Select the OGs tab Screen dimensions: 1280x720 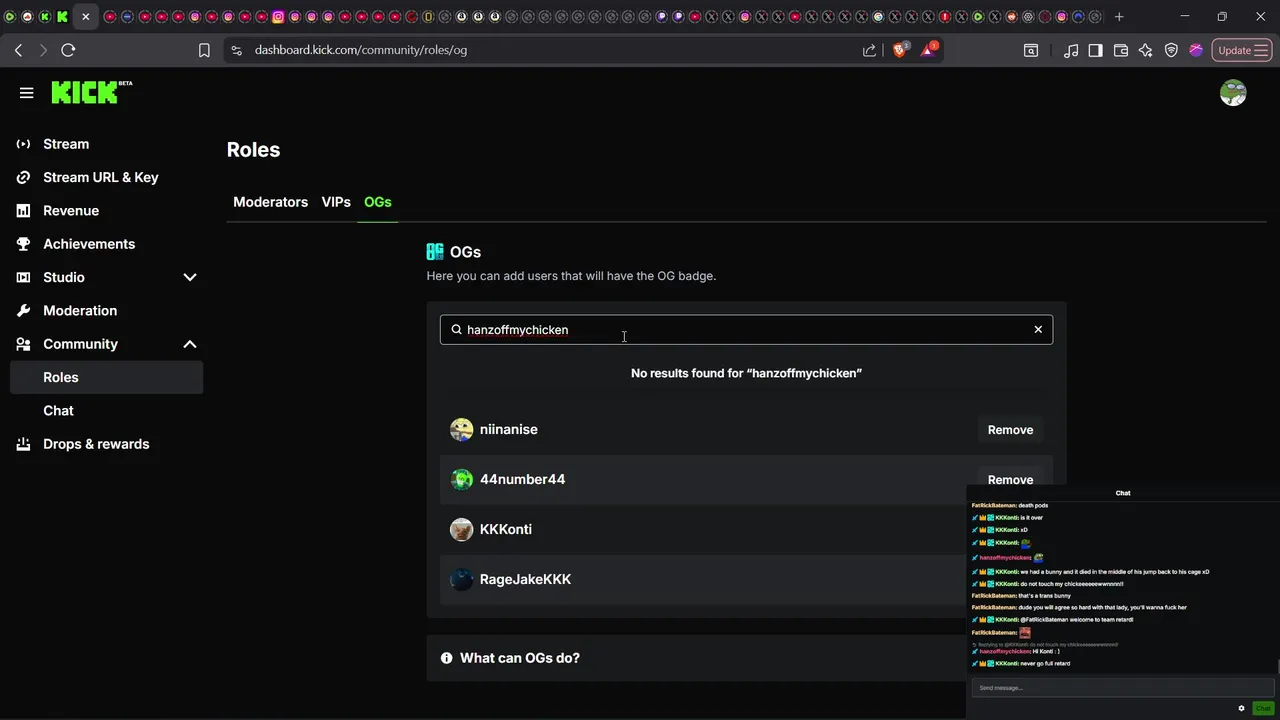378,202
